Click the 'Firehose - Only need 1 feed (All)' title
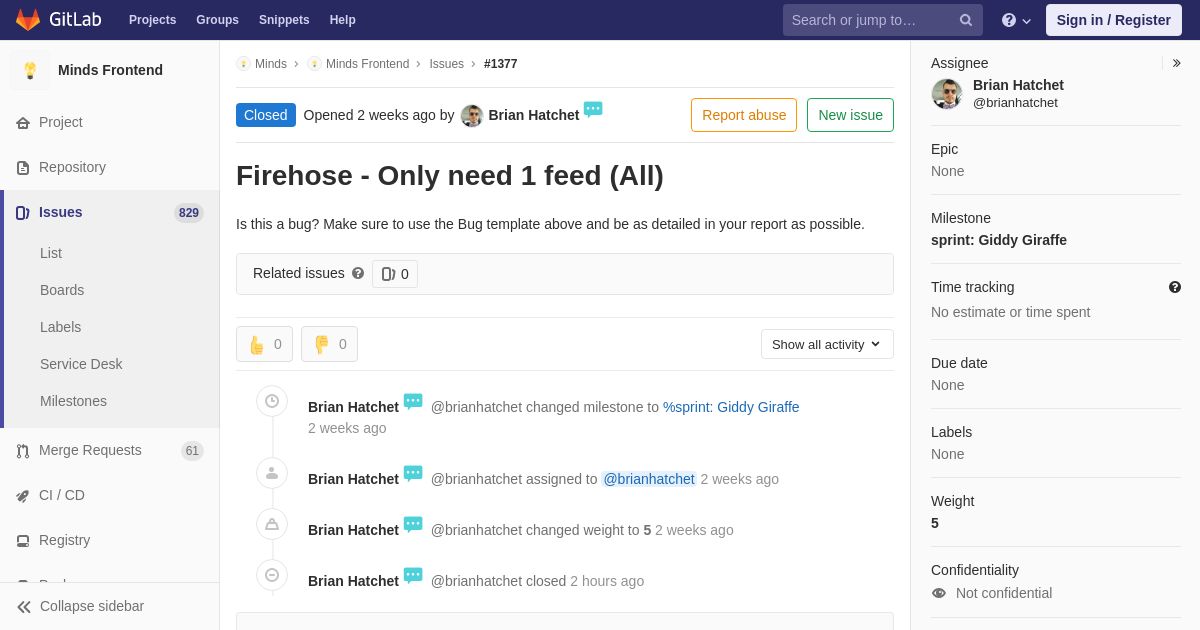The width and height of the screenshot is (1200, 630). (x=450, y=176)
